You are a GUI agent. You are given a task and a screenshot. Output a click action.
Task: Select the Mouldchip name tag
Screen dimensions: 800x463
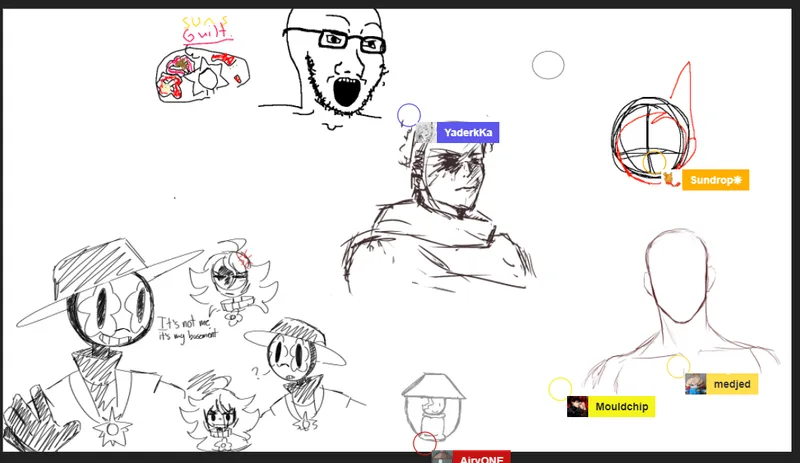pos(620,407)
